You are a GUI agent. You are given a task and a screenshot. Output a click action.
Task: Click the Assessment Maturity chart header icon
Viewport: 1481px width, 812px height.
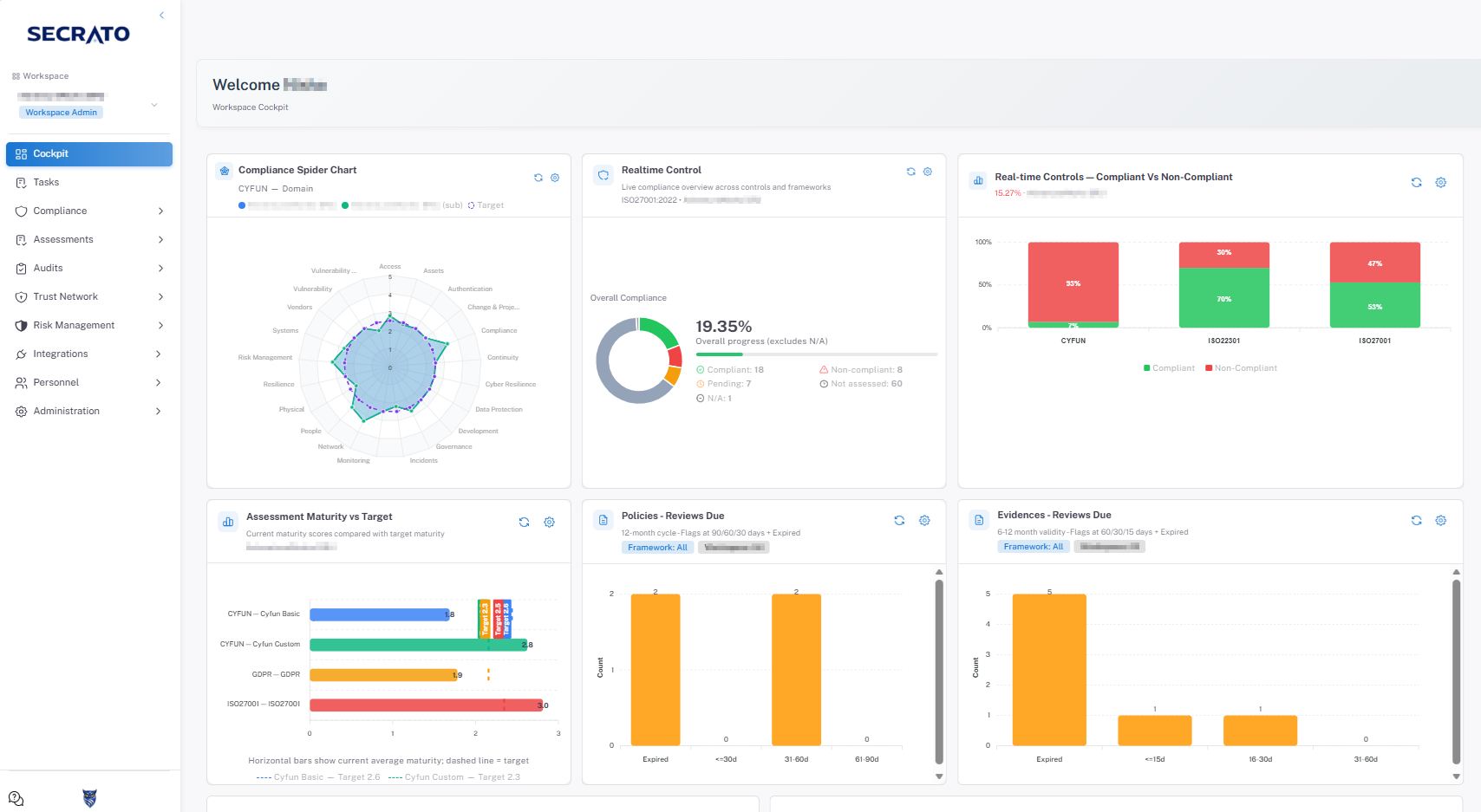[x=228, y=522]
